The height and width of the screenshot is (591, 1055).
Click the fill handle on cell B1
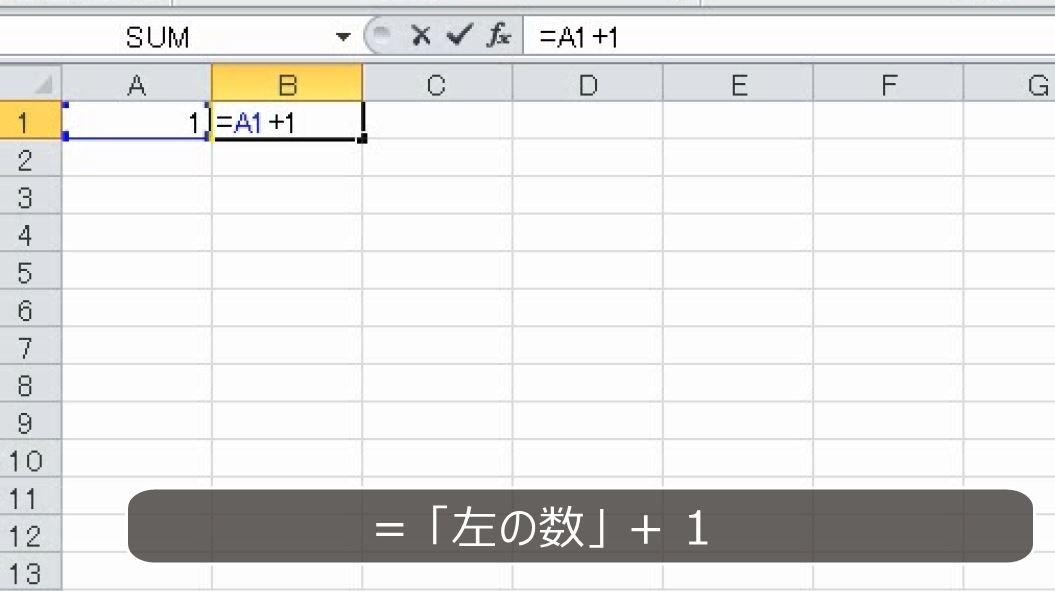click(364, 140)
